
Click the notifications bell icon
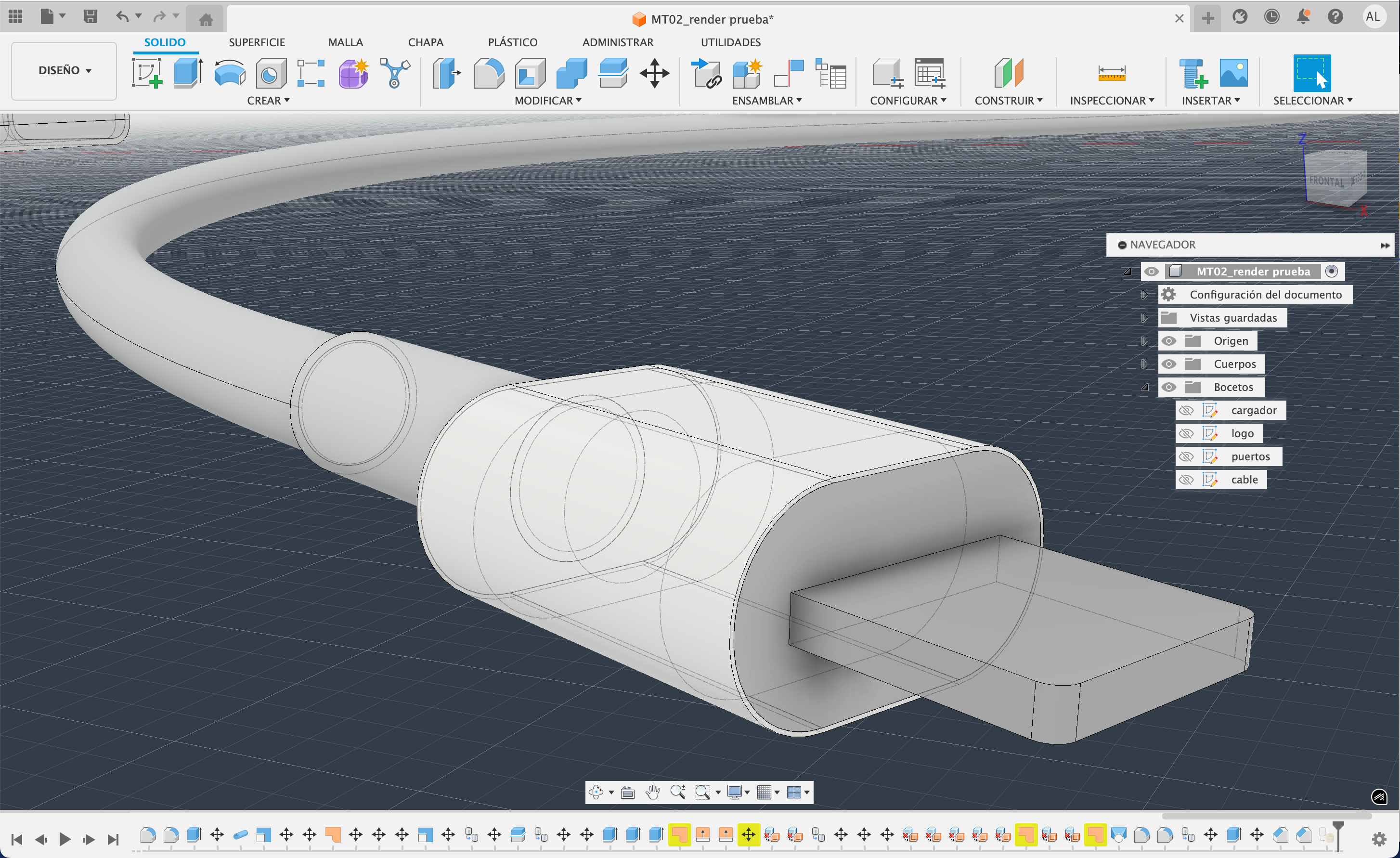coord(1303,17)
